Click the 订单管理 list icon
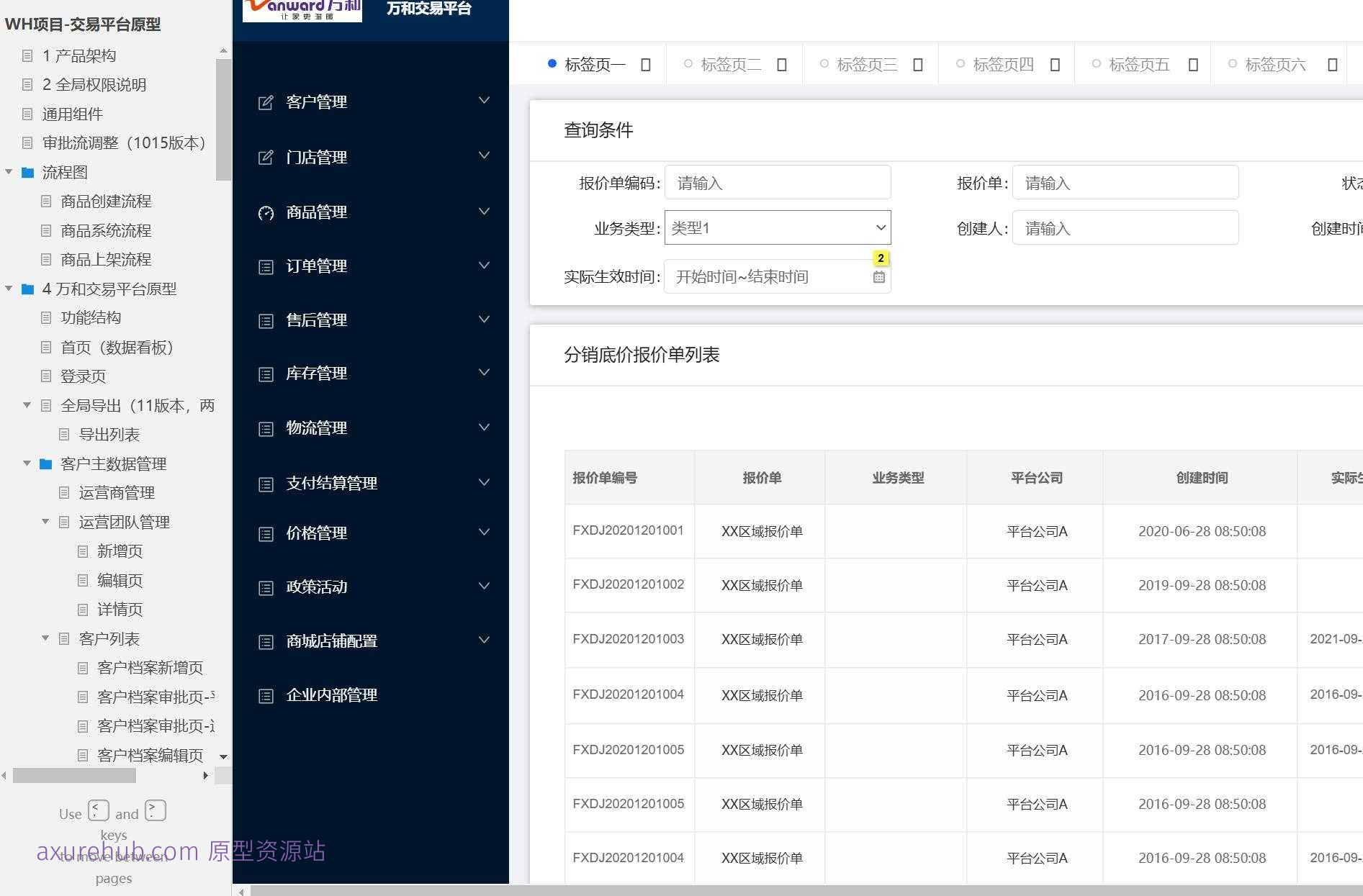This screenshot has width=1363, height=896. [266, 266]
